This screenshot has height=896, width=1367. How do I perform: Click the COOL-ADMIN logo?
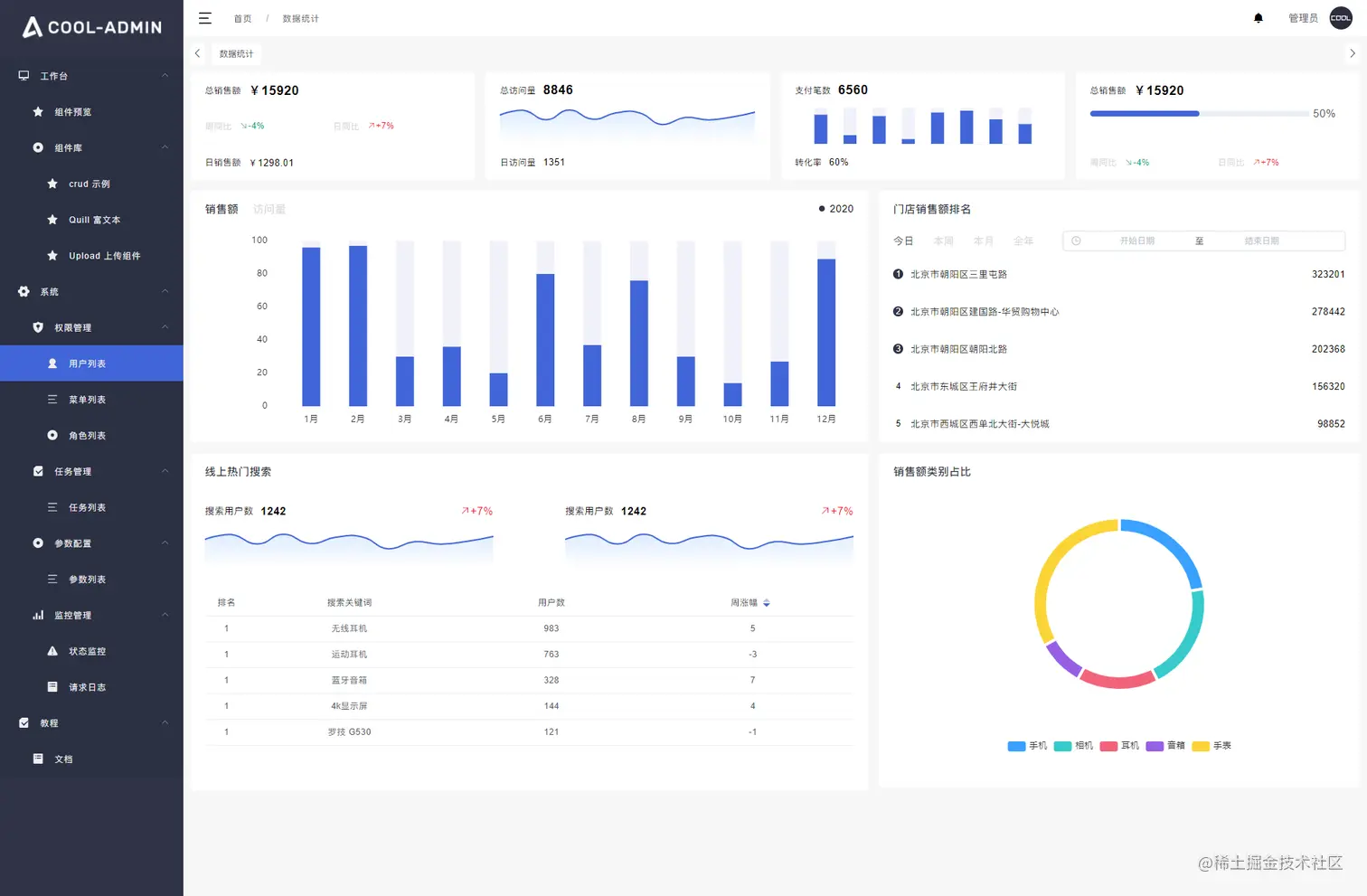tap(91, 27)
